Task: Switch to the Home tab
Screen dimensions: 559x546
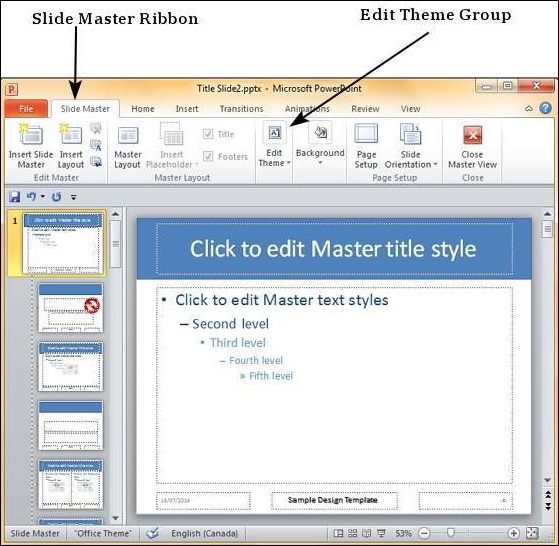Action: (x=143, y=109)
